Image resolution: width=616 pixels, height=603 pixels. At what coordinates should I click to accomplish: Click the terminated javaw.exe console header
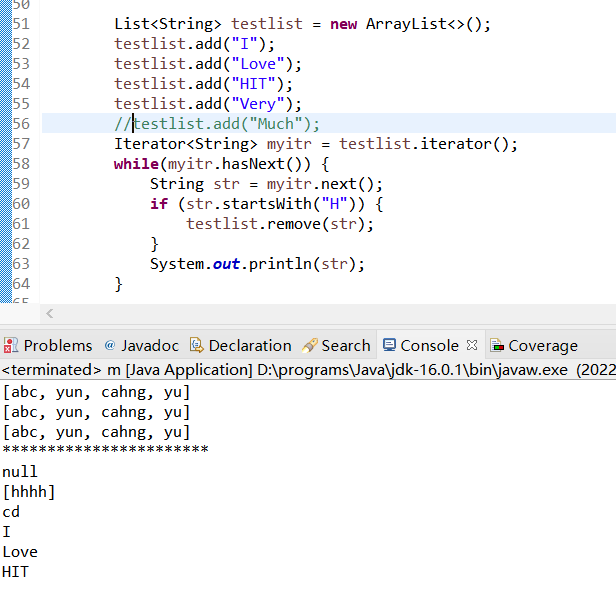pyautogui.click(x=308, y=370)
